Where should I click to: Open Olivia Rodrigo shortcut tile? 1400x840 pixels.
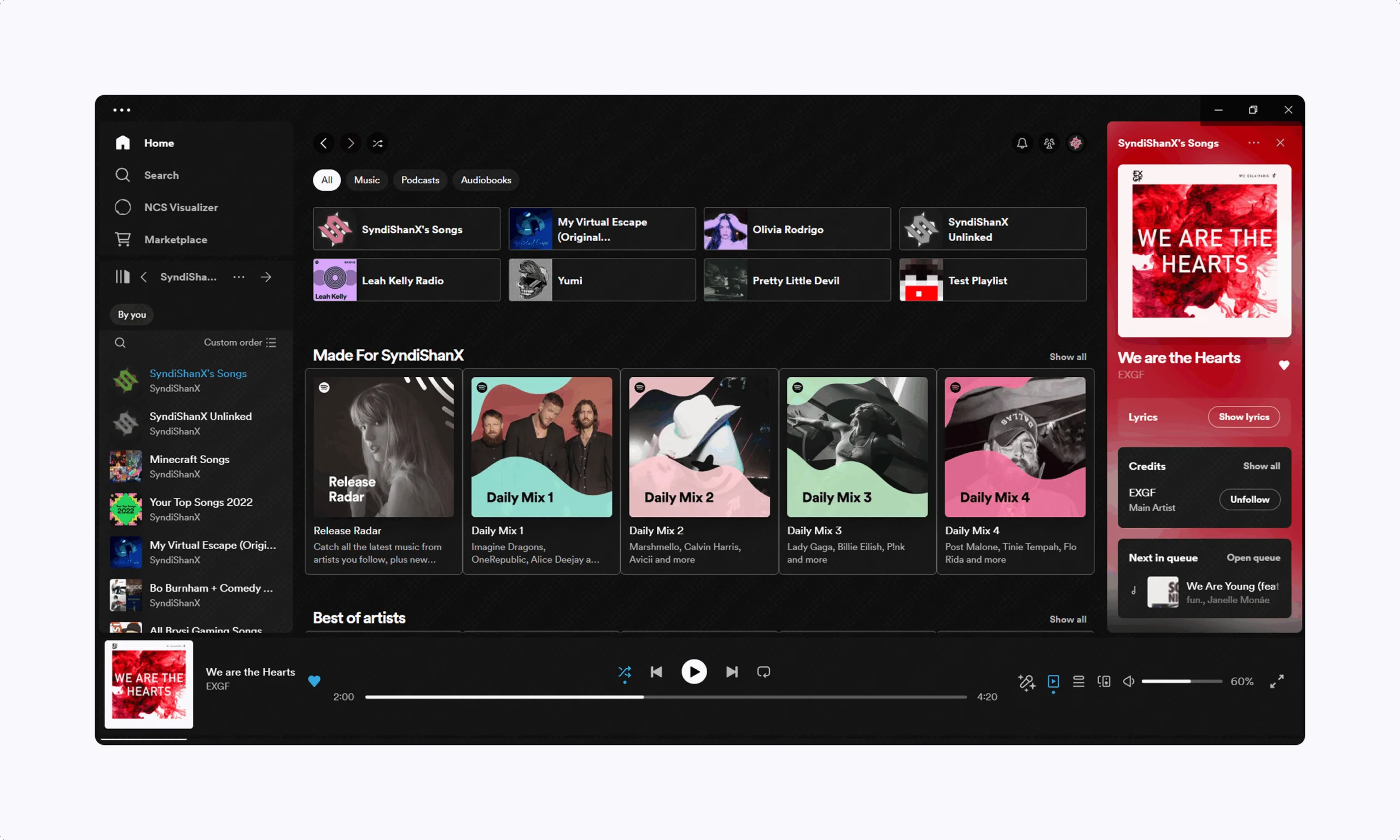[x=797, y=229]
